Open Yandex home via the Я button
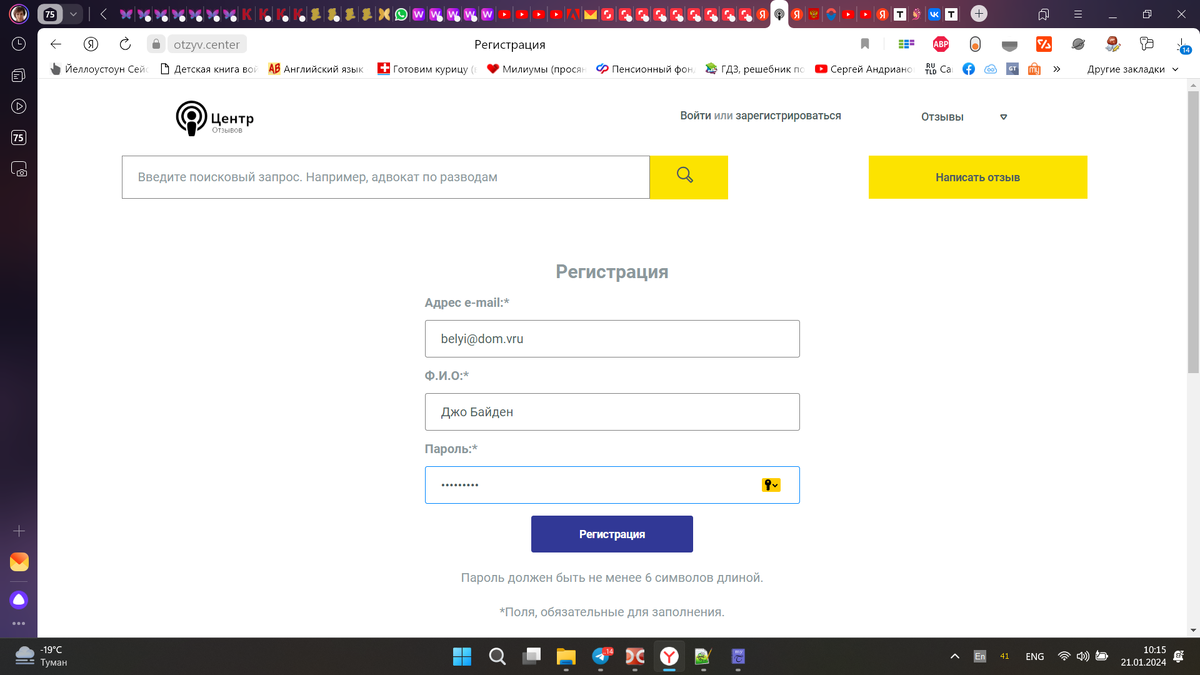This screenshot has height=675, width=1200. [x=90, y=44]
